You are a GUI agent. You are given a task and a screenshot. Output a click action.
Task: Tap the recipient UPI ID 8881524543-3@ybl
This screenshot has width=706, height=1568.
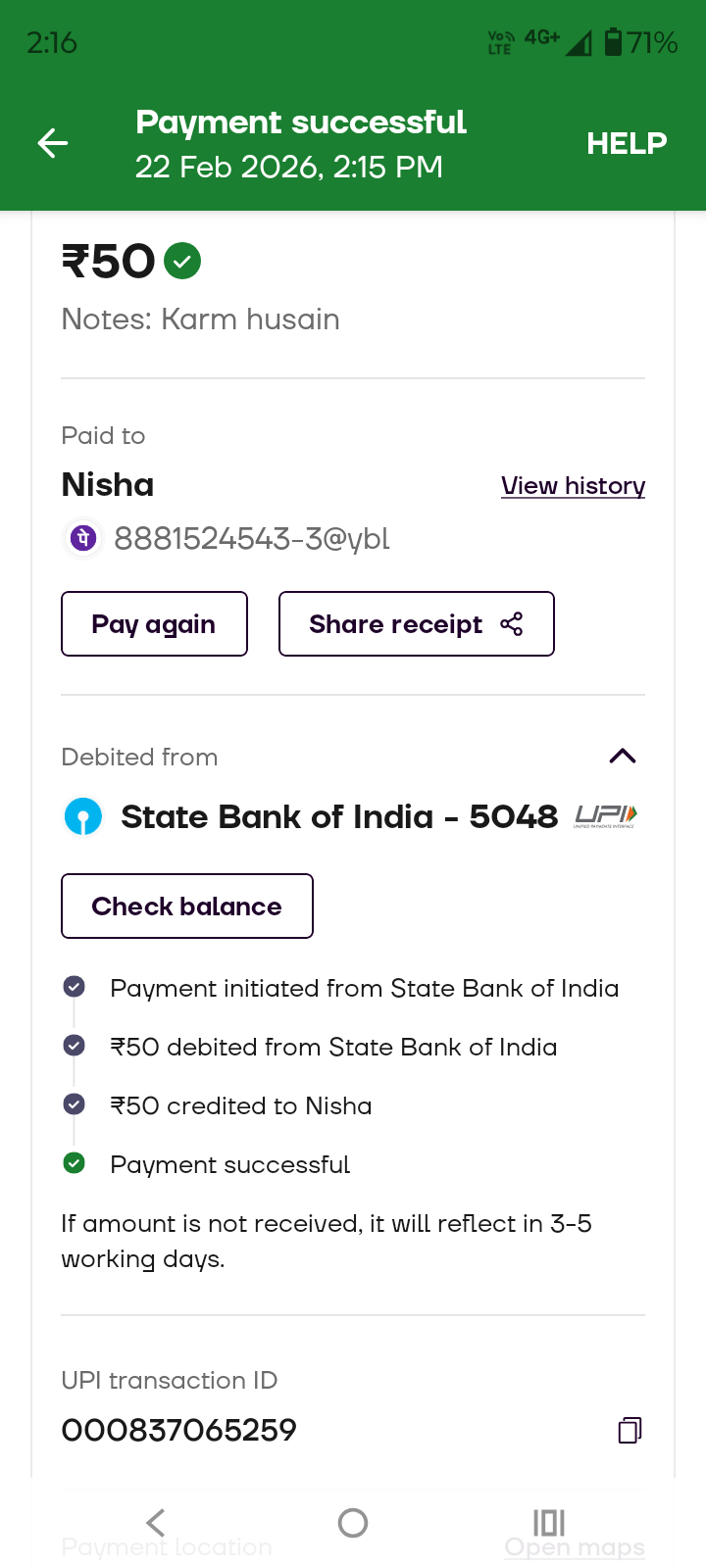click(252, 538)
